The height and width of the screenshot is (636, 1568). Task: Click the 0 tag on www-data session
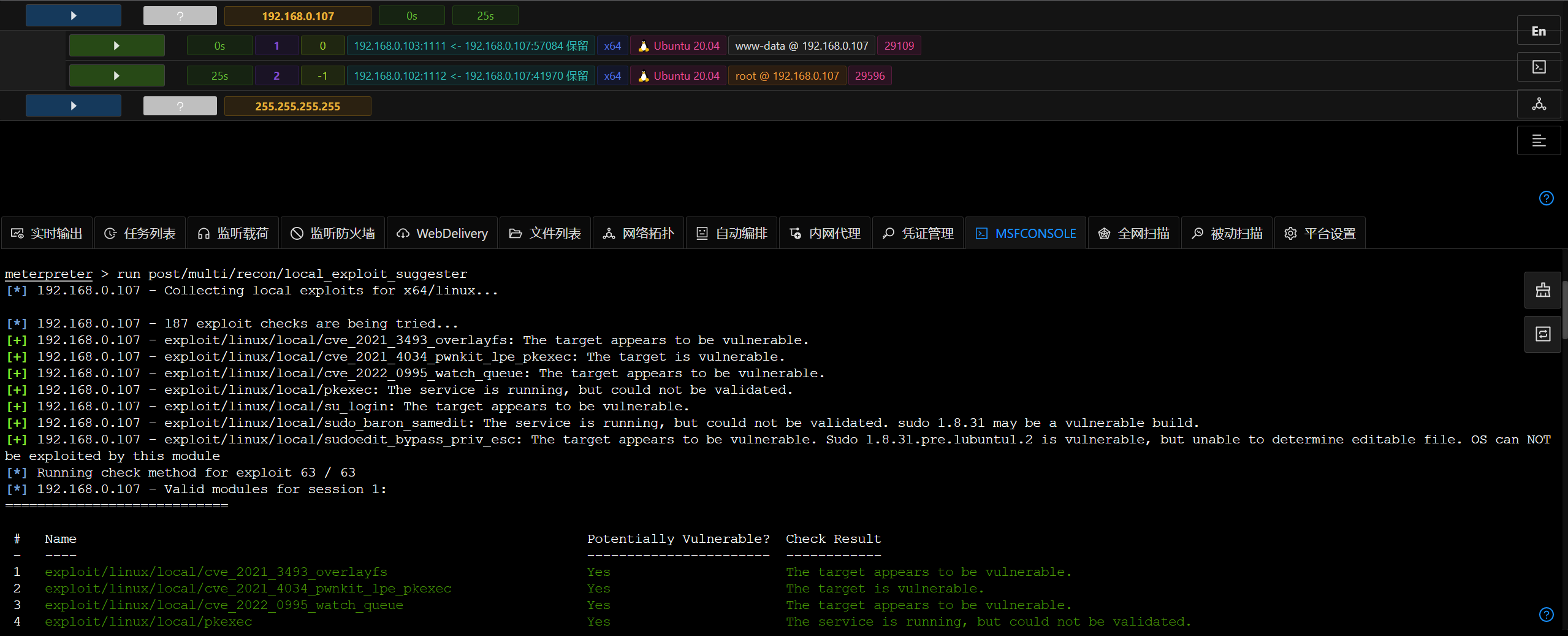(x=322, y=45)
